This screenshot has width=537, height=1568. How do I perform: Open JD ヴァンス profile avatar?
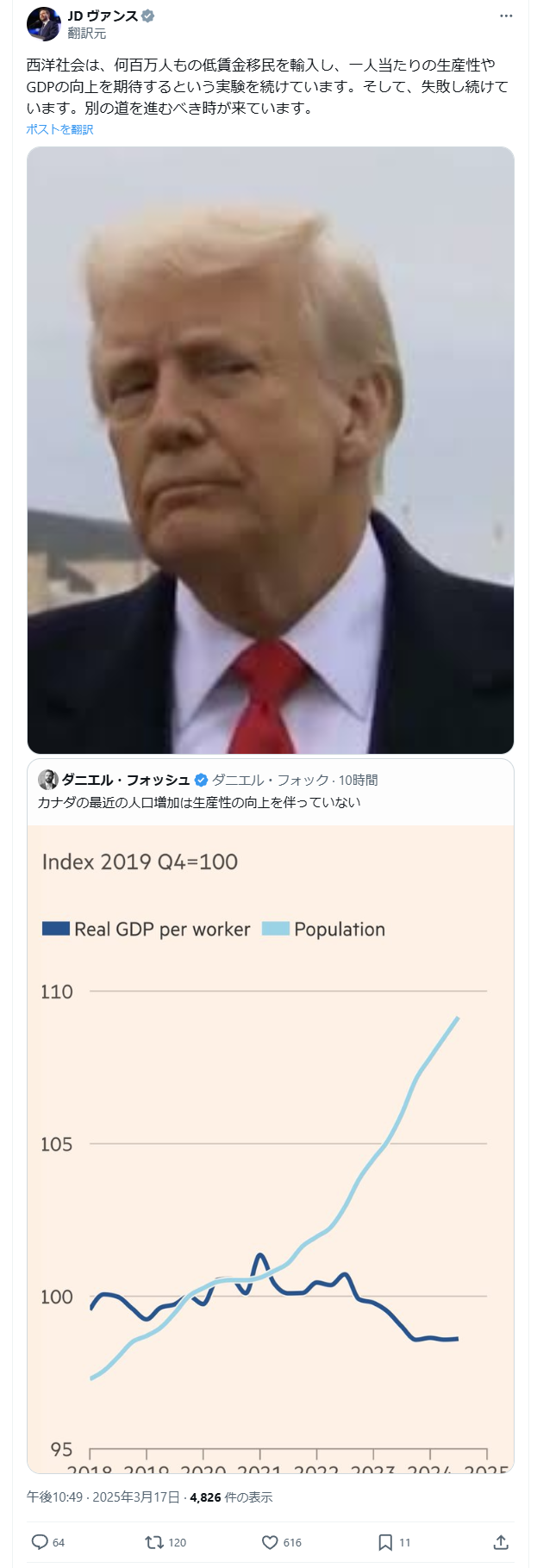click(x=43, y=24)
